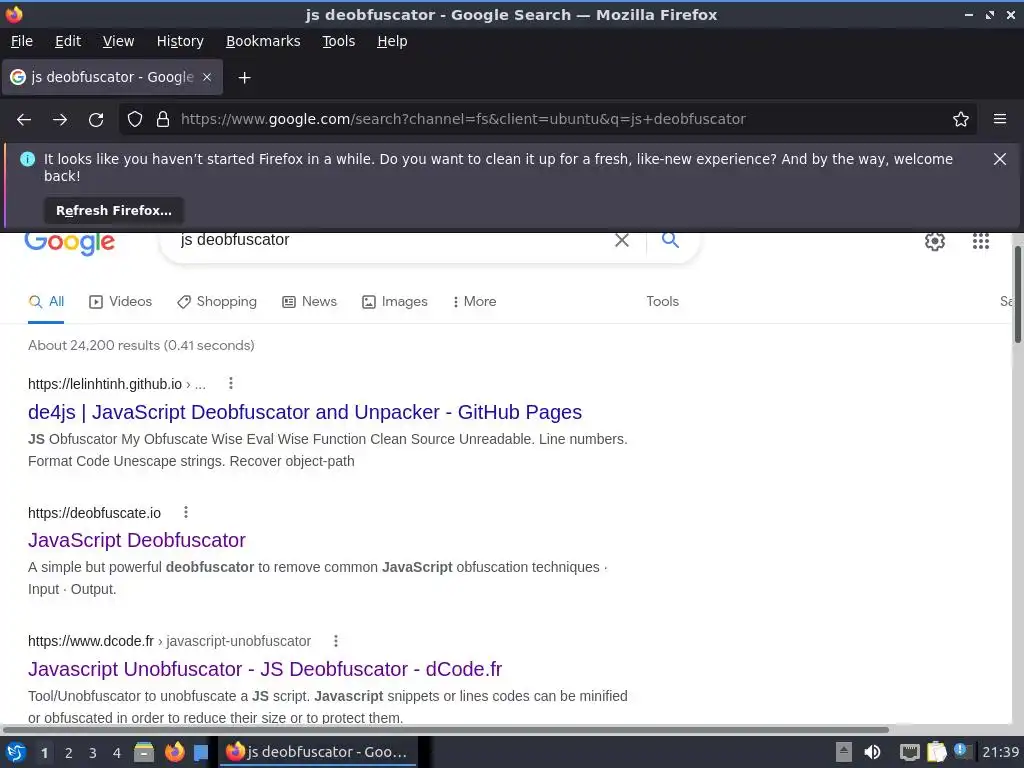The height and width of the screenshot is (768, 1024).
Task: Clear the Google search box text
Action: click(x=622, y=240)
